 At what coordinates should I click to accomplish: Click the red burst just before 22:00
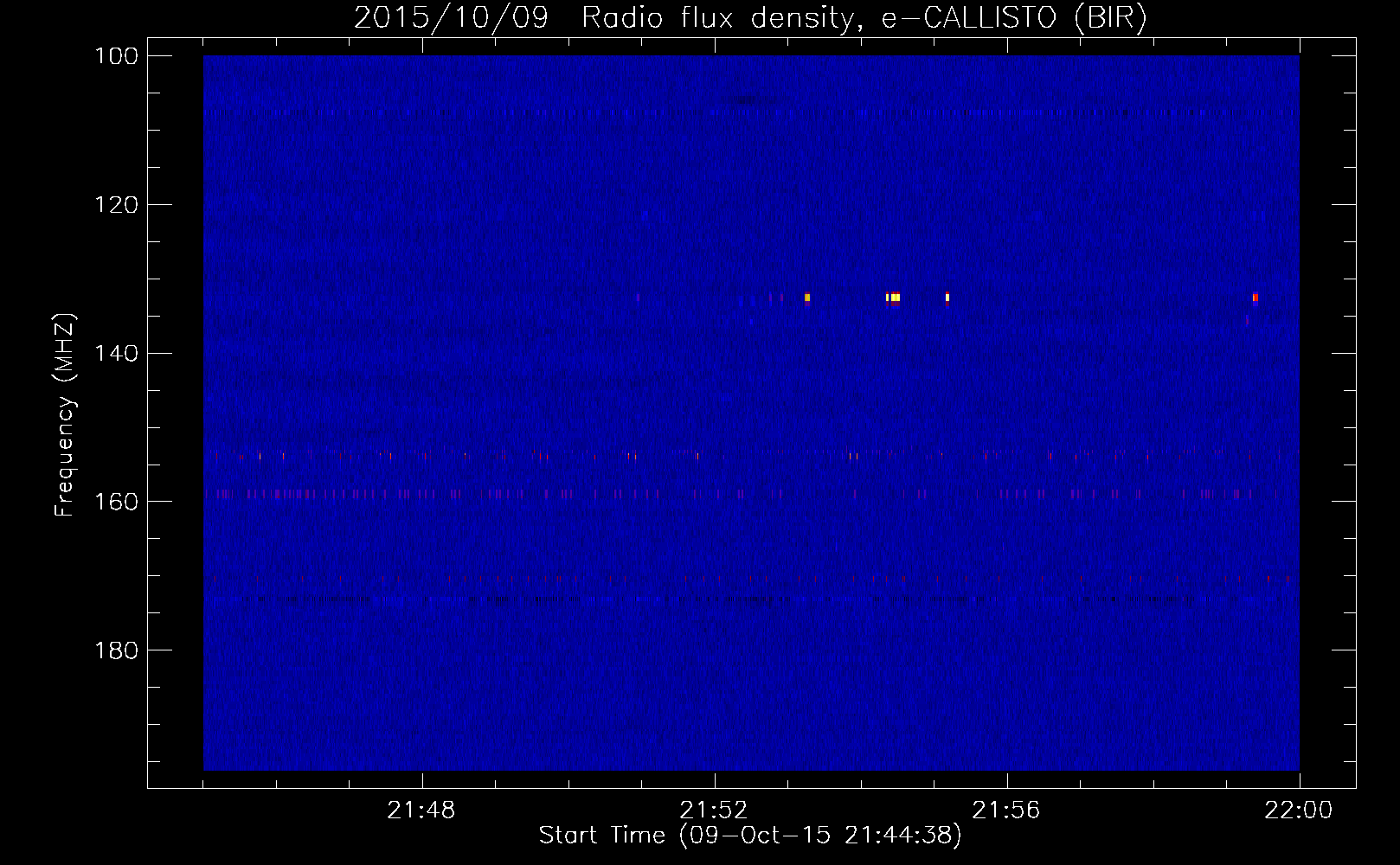click(x=1255, y=298)
